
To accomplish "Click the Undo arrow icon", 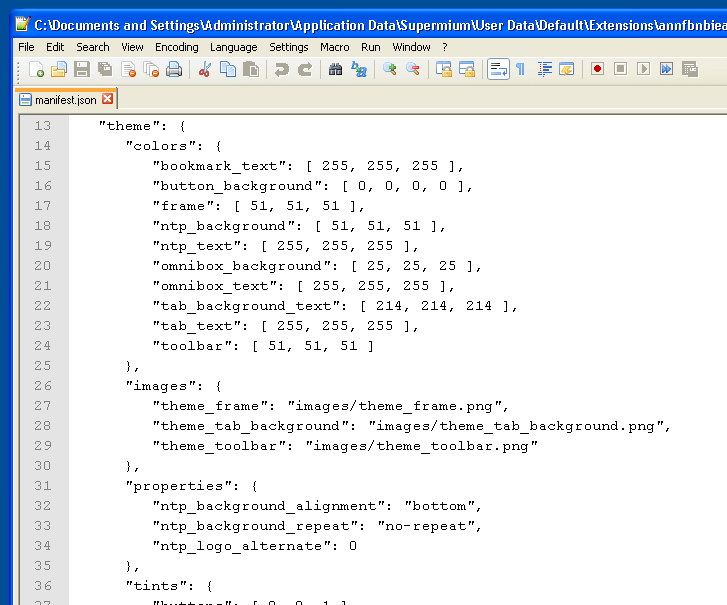I will point(282,69).
